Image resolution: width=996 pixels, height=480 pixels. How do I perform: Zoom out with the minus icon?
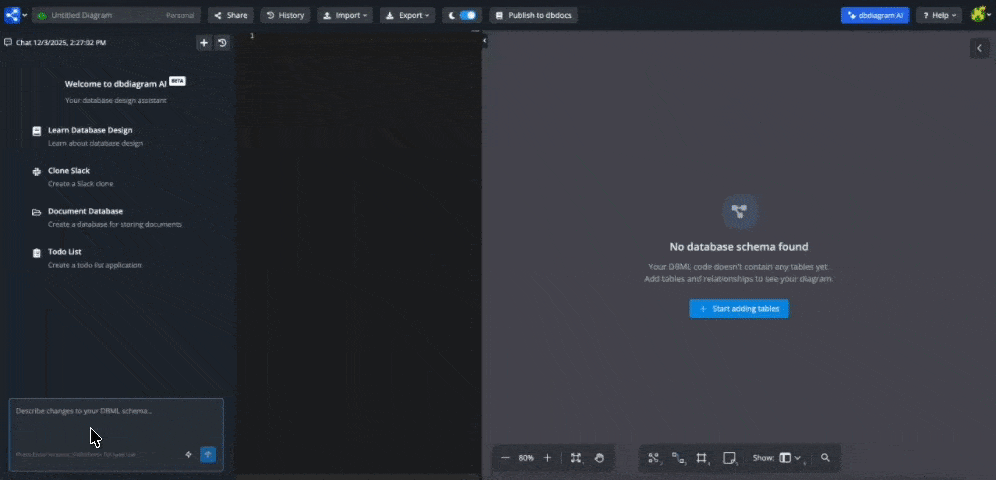click(x=506, y=458)
